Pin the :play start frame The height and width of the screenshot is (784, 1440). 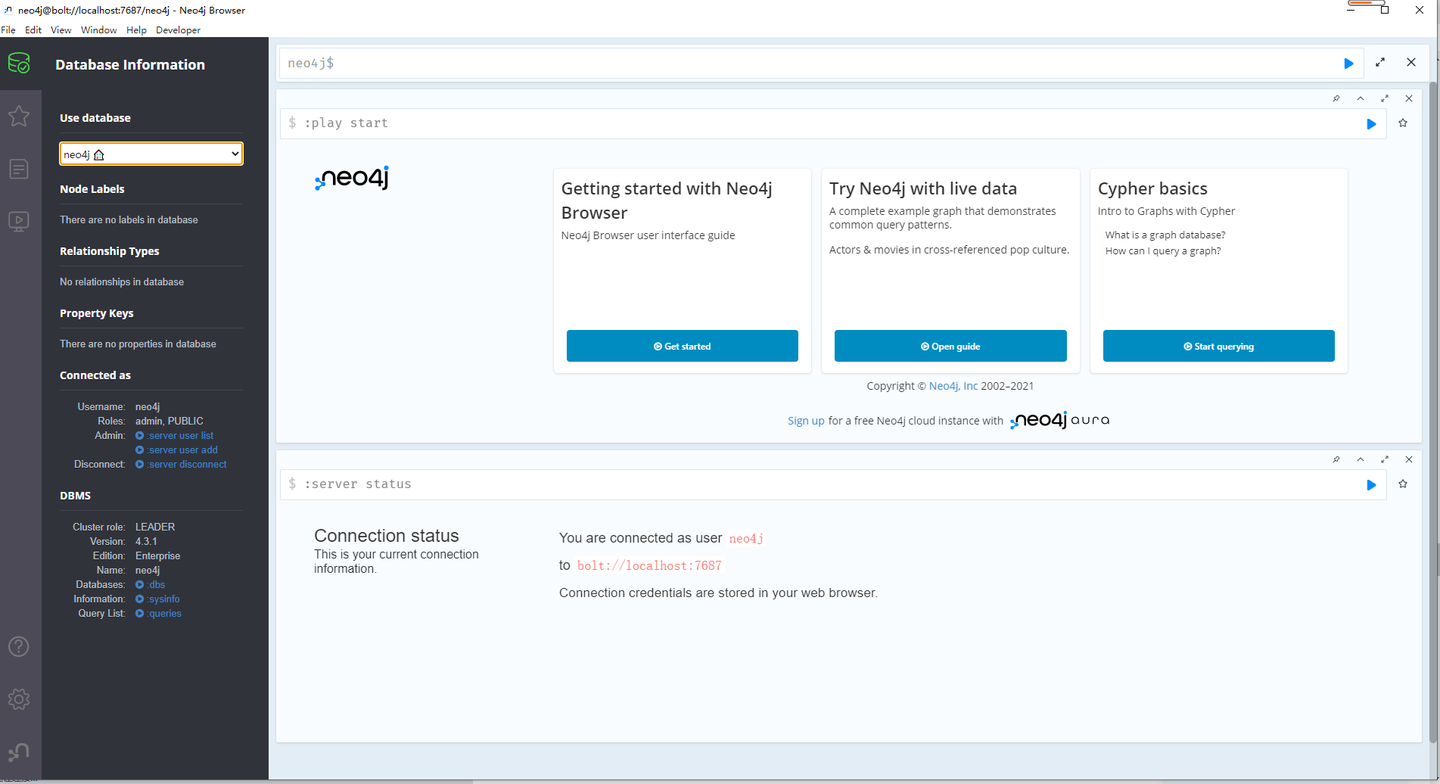click(x=1336, y=98)
